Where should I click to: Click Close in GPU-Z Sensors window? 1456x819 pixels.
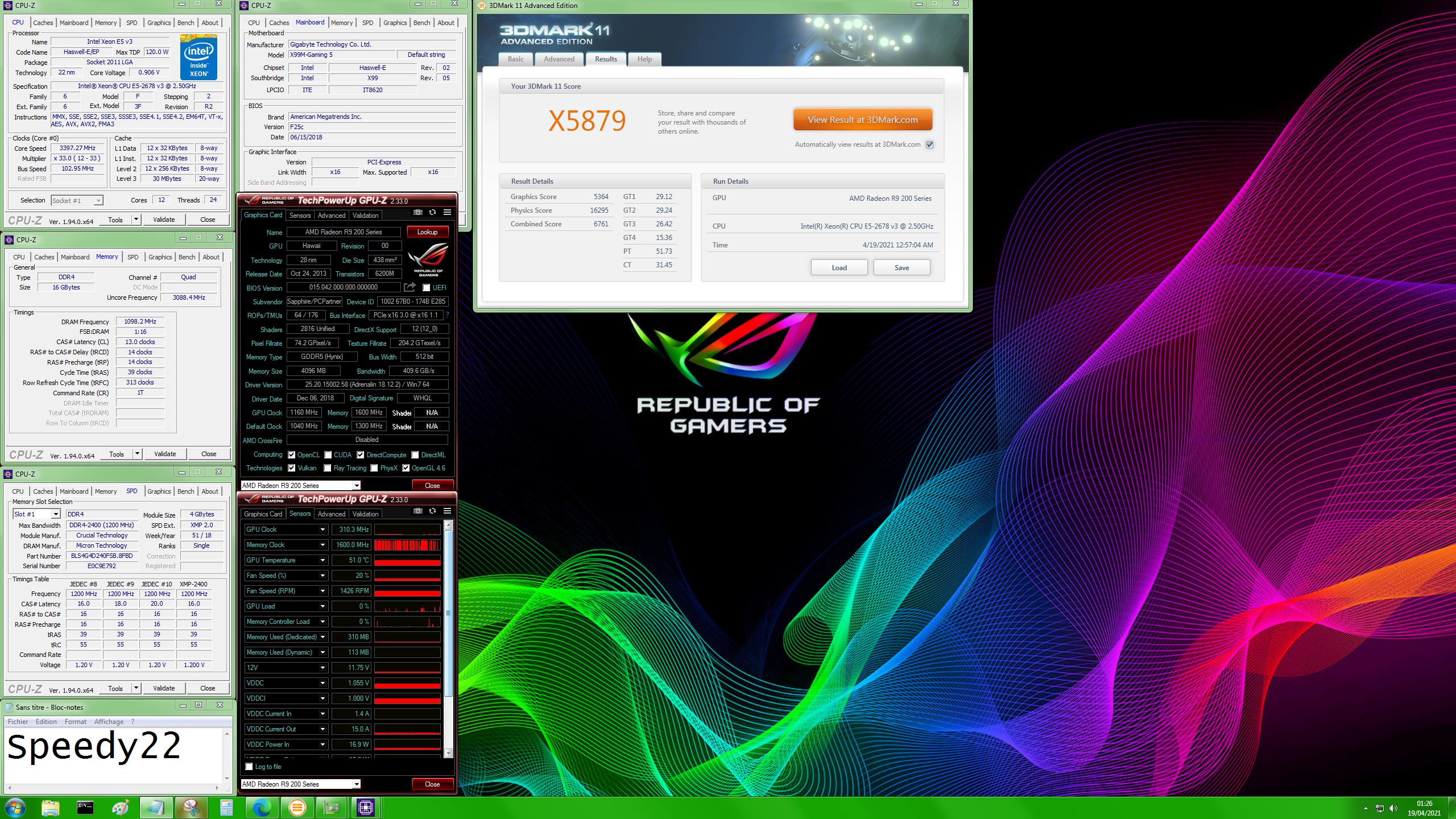pyautogui.click(x=432, y=784)
